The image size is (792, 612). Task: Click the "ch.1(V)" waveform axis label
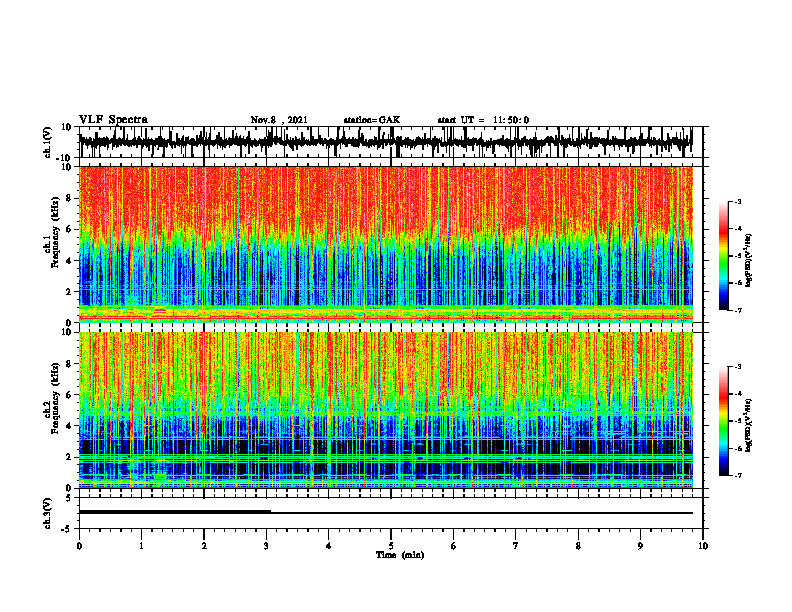pos(48,142)
